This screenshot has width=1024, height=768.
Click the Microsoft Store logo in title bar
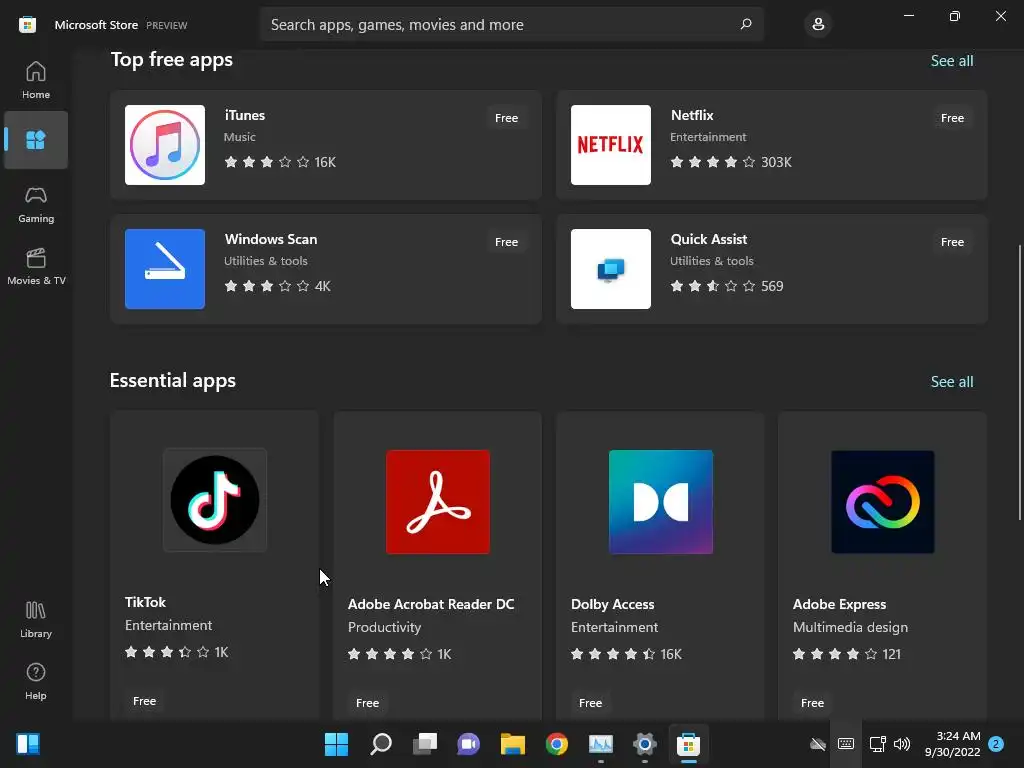pos(27,25)
